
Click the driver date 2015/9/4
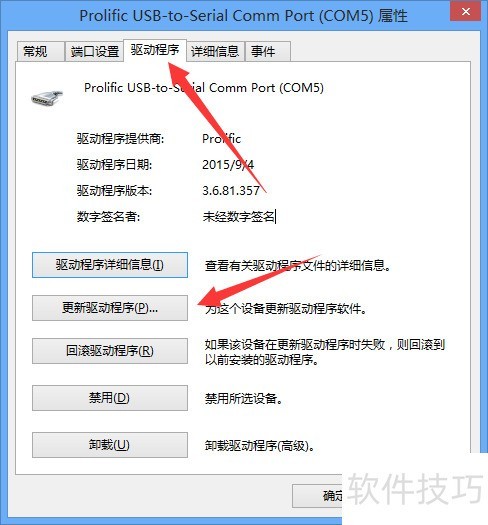click(228, 164)
